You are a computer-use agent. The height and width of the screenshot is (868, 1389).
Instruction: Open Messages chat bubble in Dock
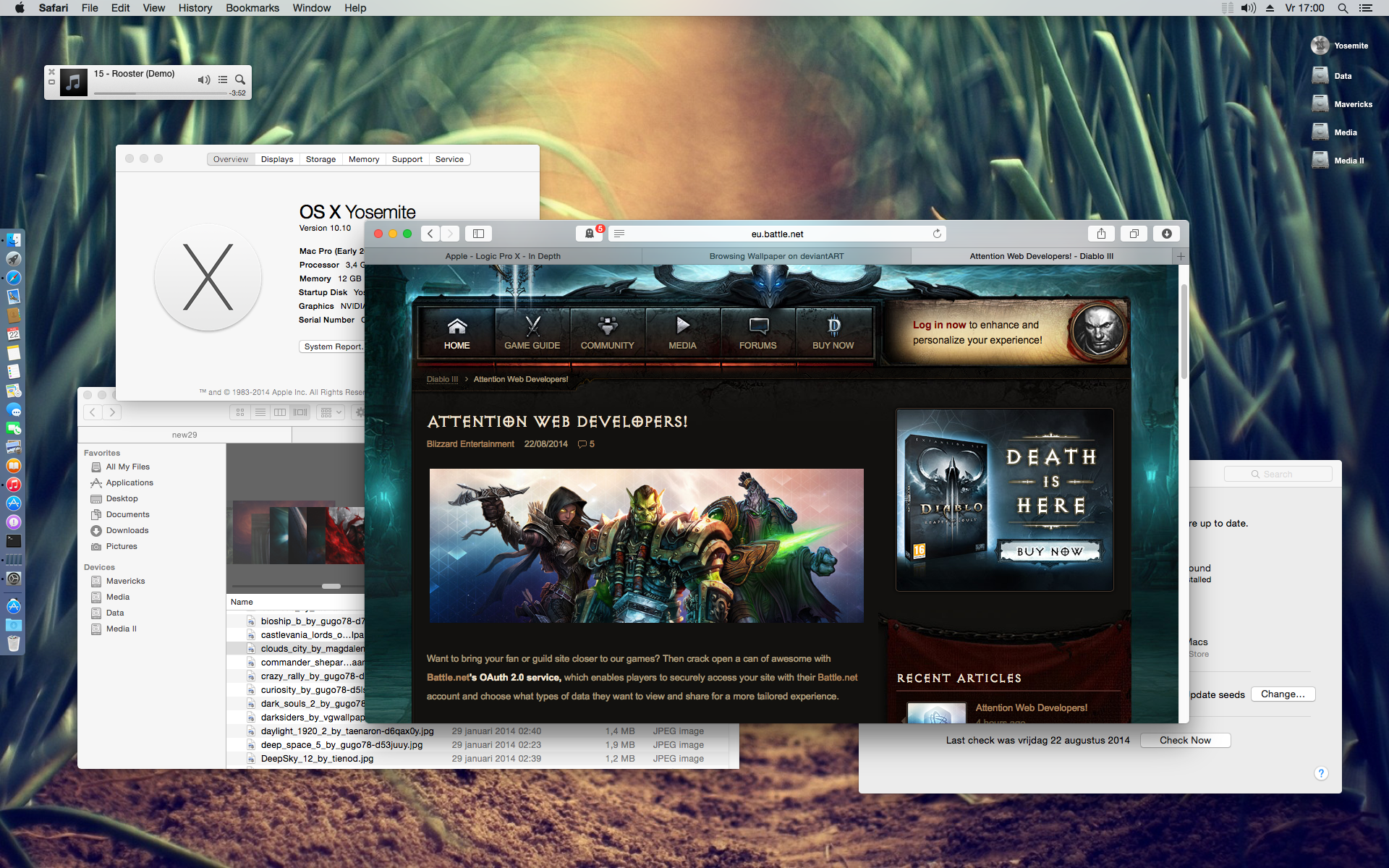14,409
